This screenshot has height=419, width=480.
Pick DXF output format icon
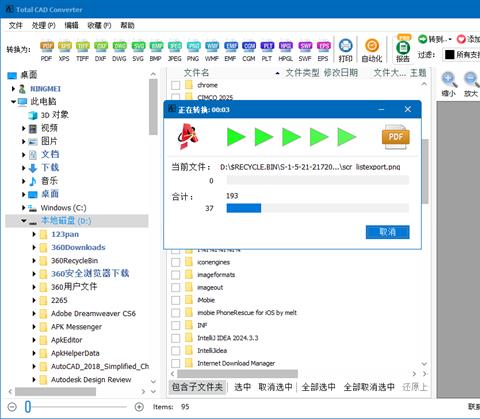point(100,51)
